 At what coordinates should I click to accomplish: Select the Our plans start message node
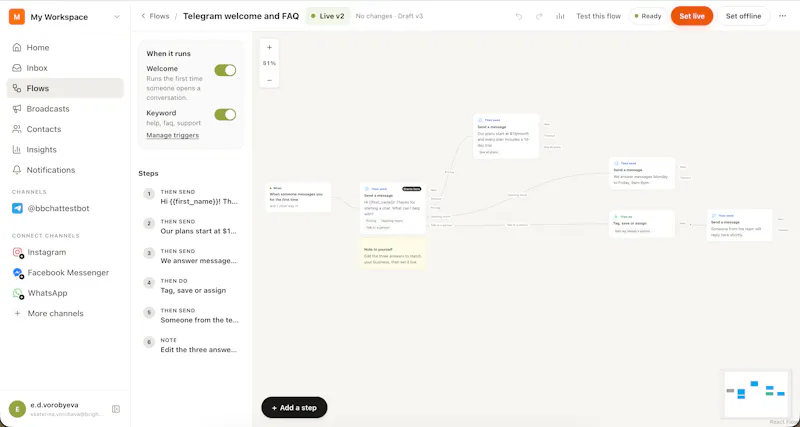click(x=506, y=136)
